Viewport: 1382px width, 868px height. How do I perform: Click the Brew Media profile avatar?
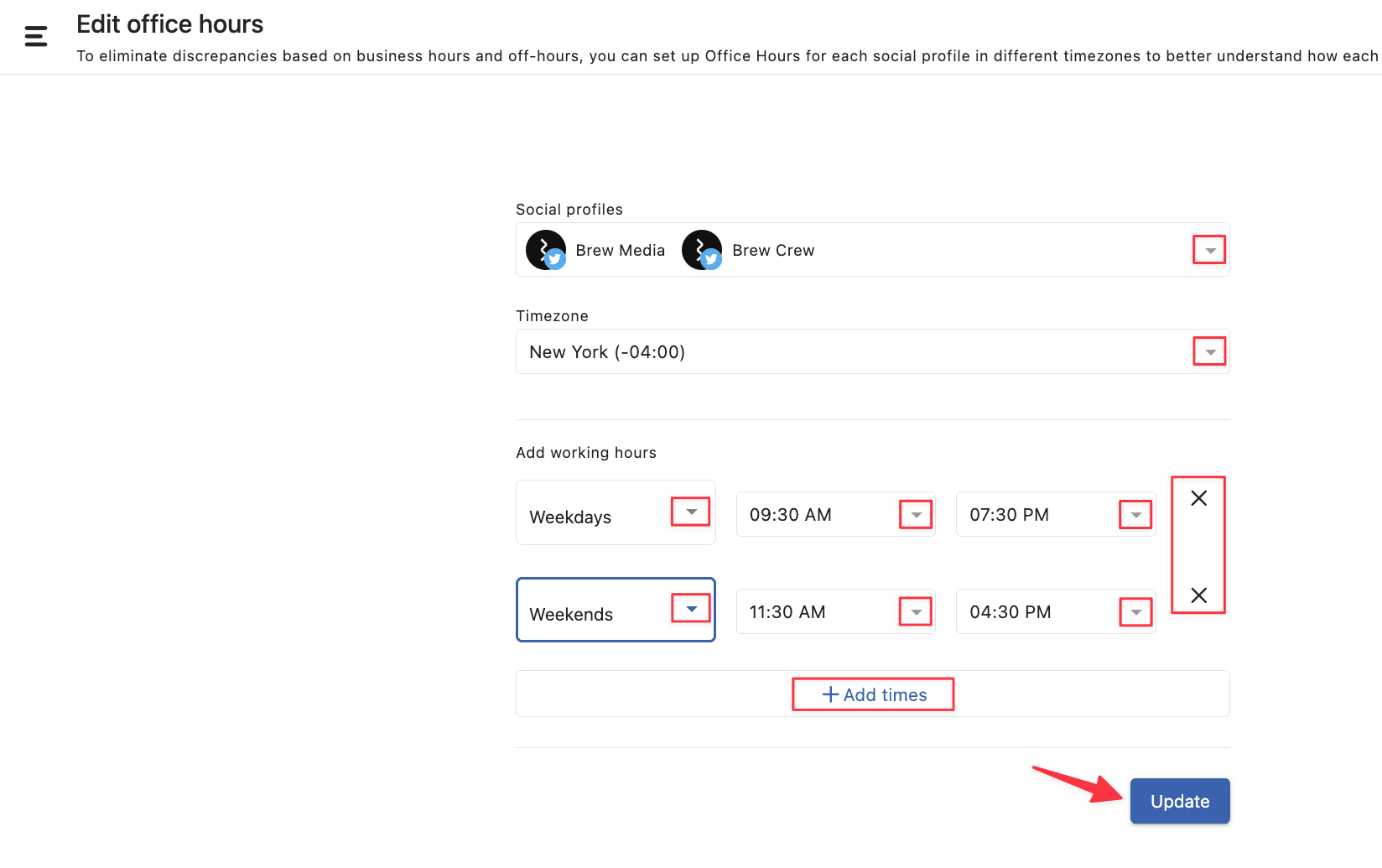pos(545,250)
